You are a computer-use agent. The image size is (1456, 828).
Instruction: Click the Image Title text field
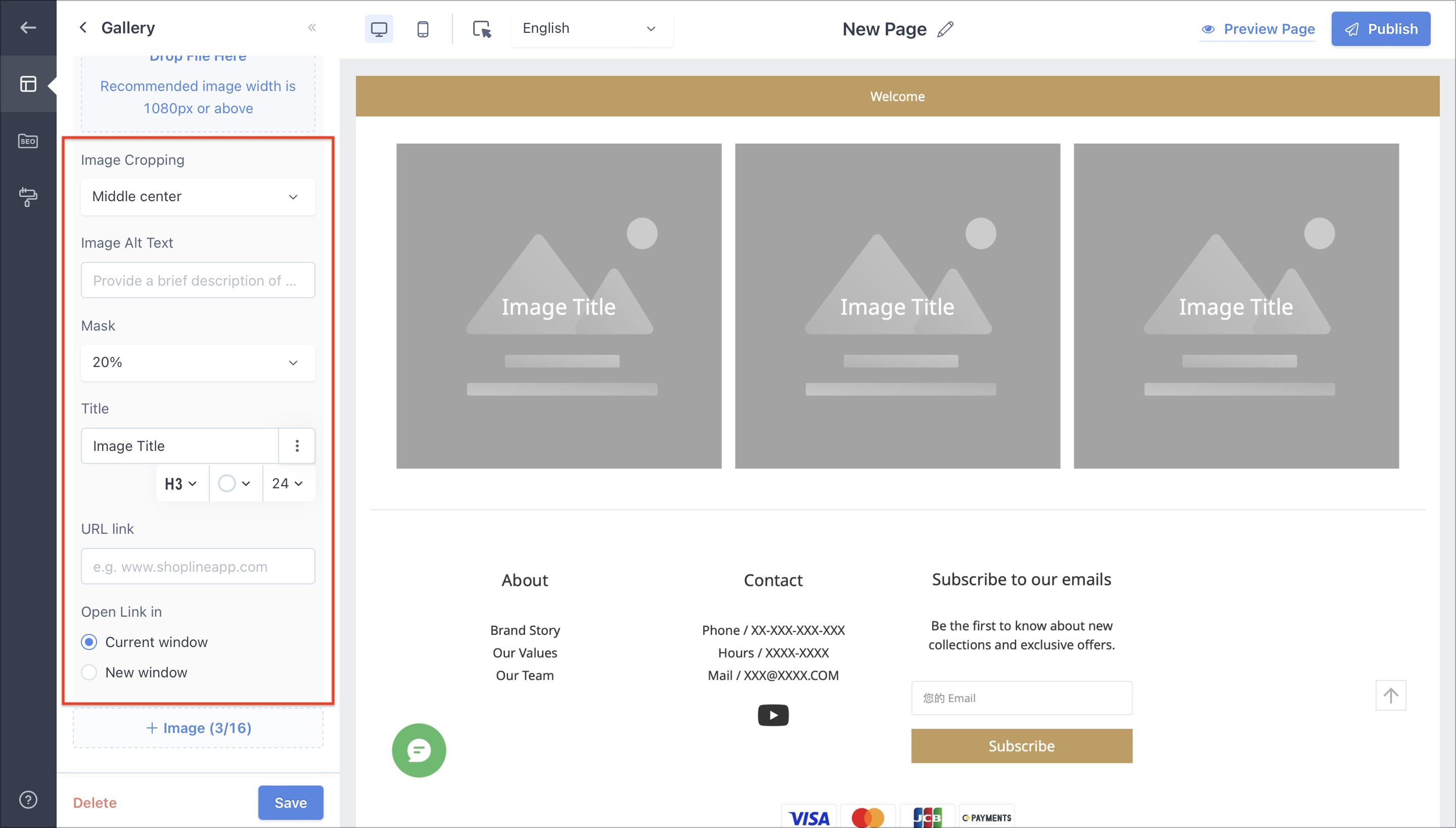coord(180,446)
